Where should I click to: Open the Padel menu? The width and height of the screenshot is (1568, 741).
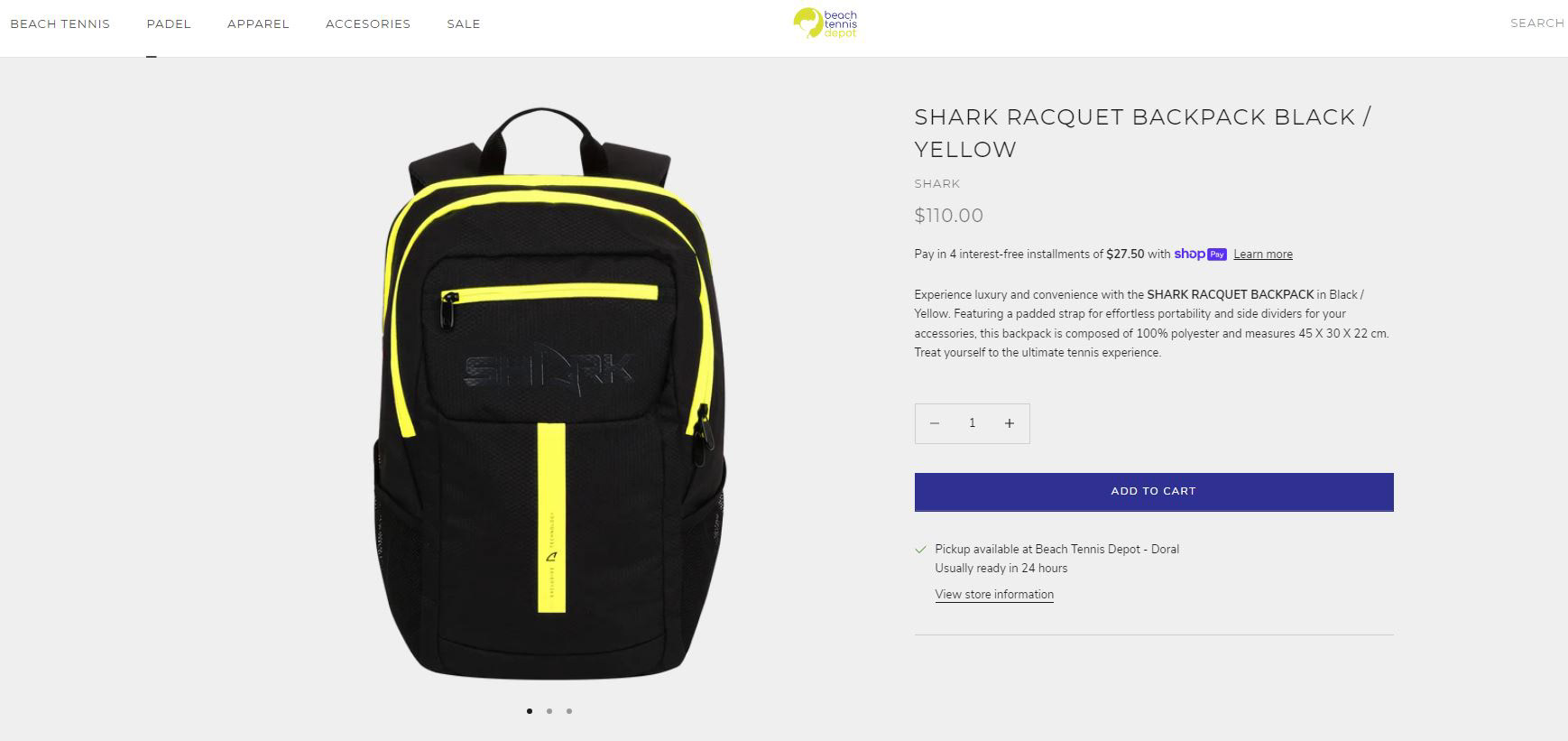coord(169,24)
